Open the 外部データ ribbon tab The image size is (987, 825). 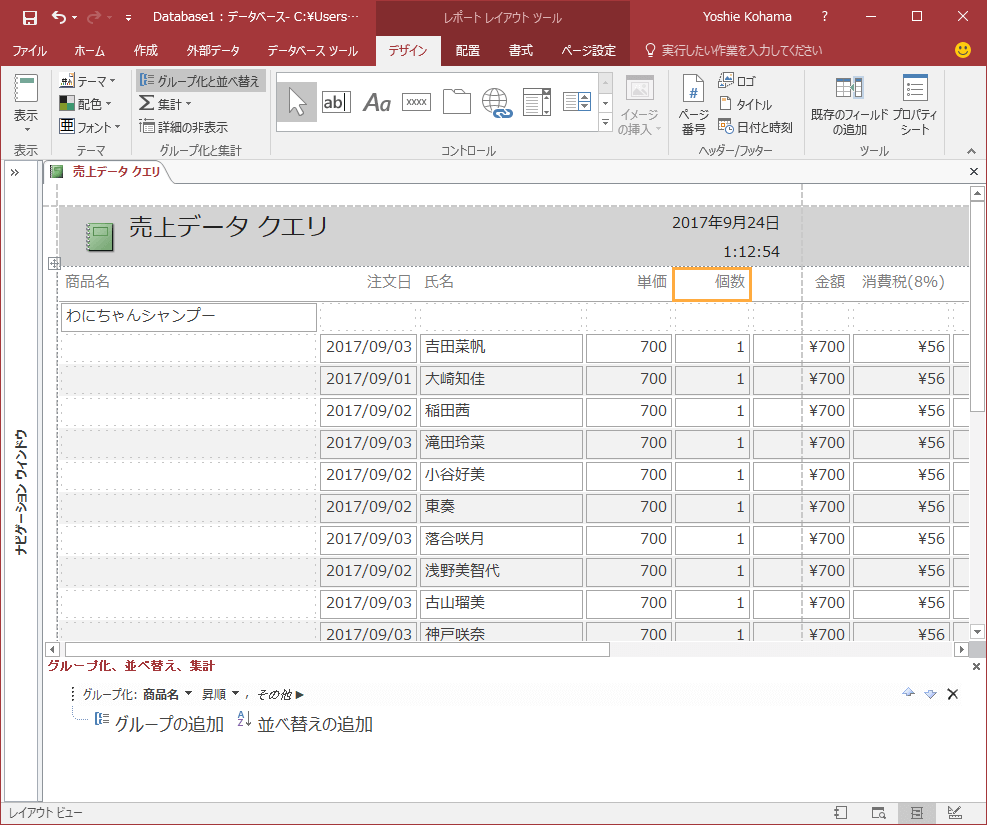coord(213,51)
